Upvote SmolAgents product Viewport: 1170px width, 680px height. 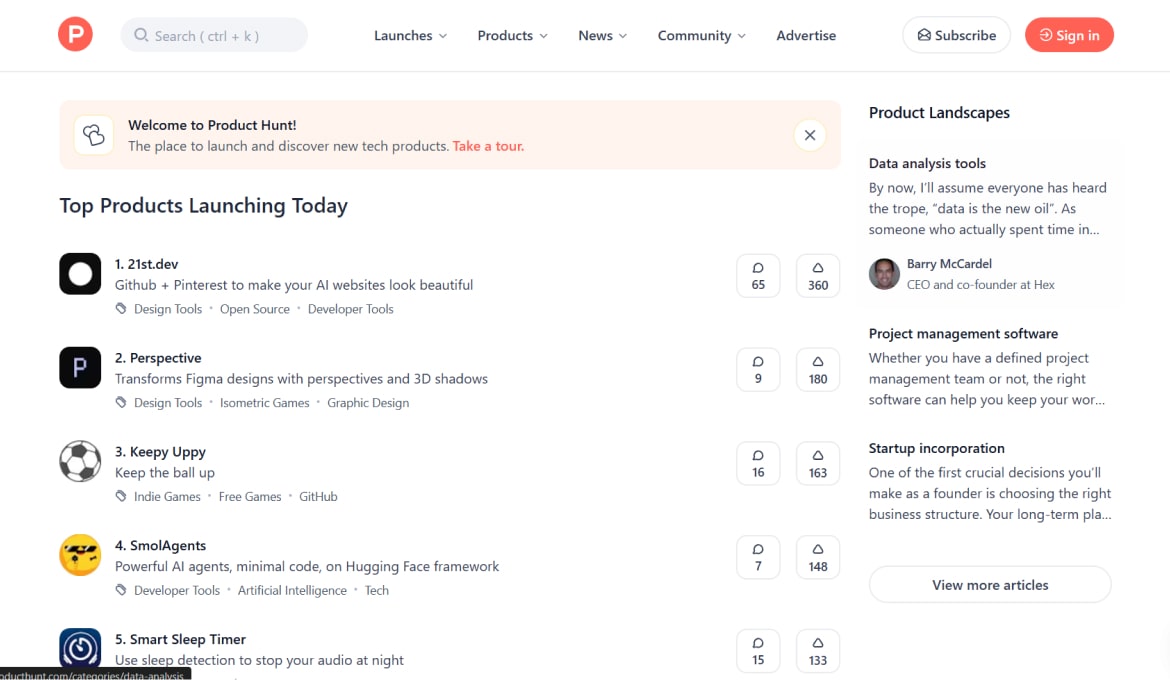817,557
